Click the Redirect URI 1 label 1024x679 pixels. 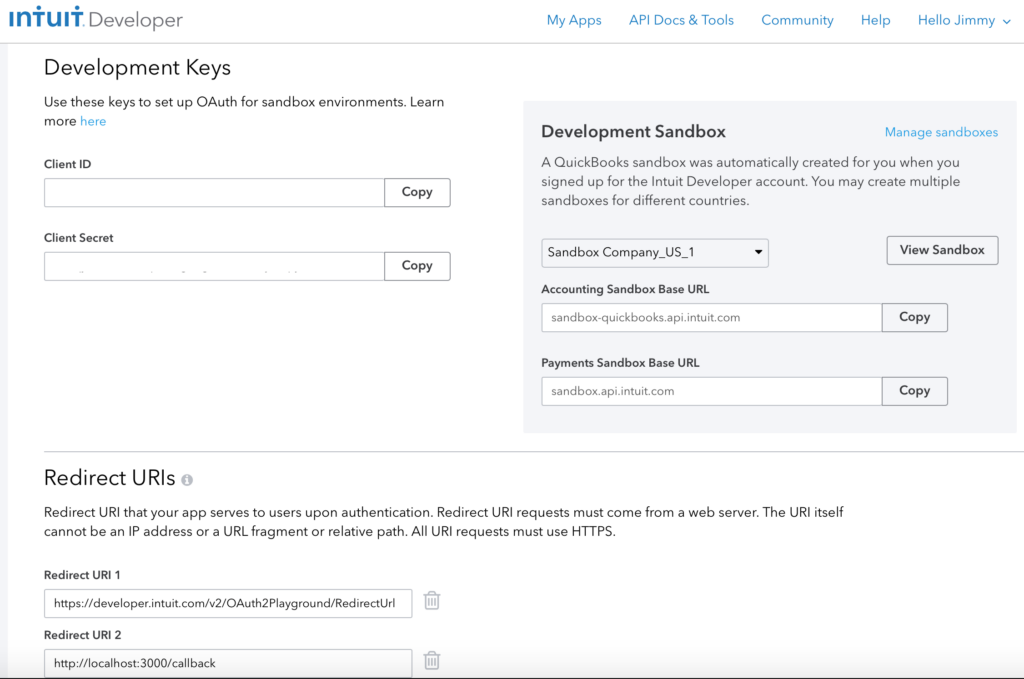coord(82,575)
